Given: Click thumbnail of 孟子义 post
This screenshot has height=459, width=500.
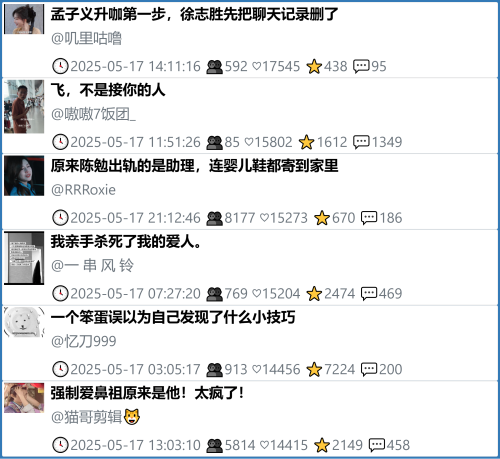Looking at the screenshot, I should click(x=24, y=19).
